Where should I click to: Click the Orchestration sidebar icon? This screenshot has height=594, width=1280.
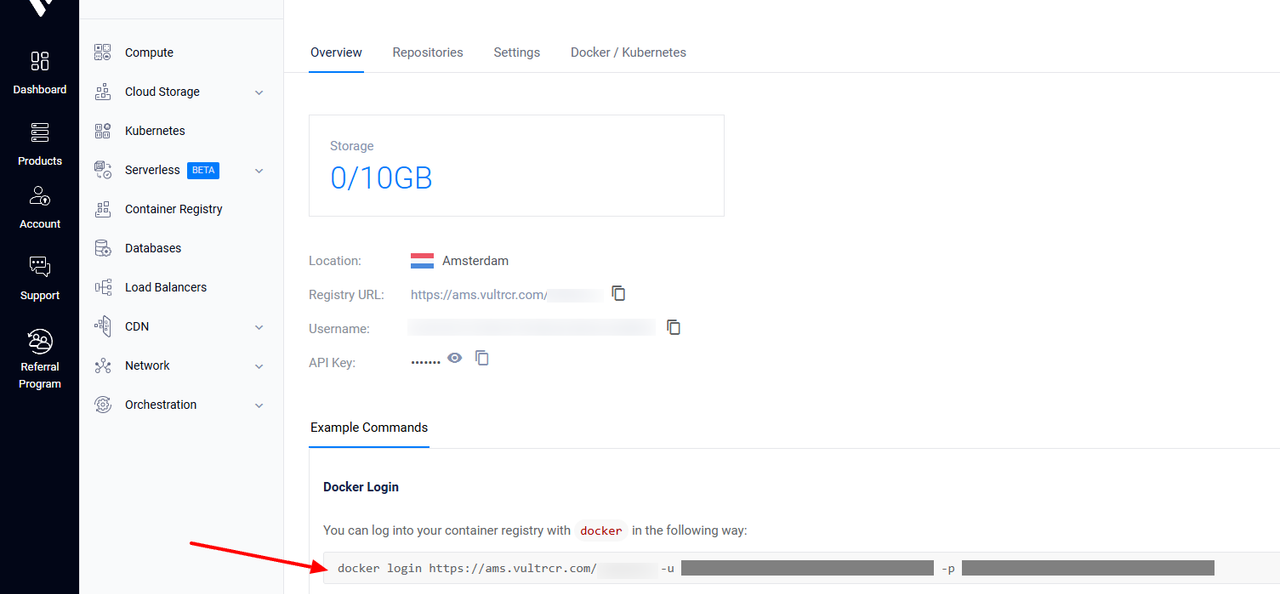point(103,405)
